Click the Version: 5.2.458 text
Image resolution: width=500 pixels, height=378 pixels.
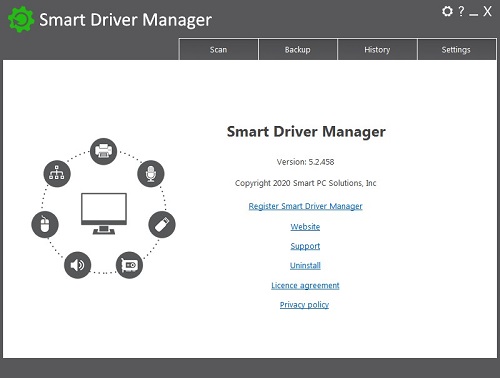coord(305,162)
